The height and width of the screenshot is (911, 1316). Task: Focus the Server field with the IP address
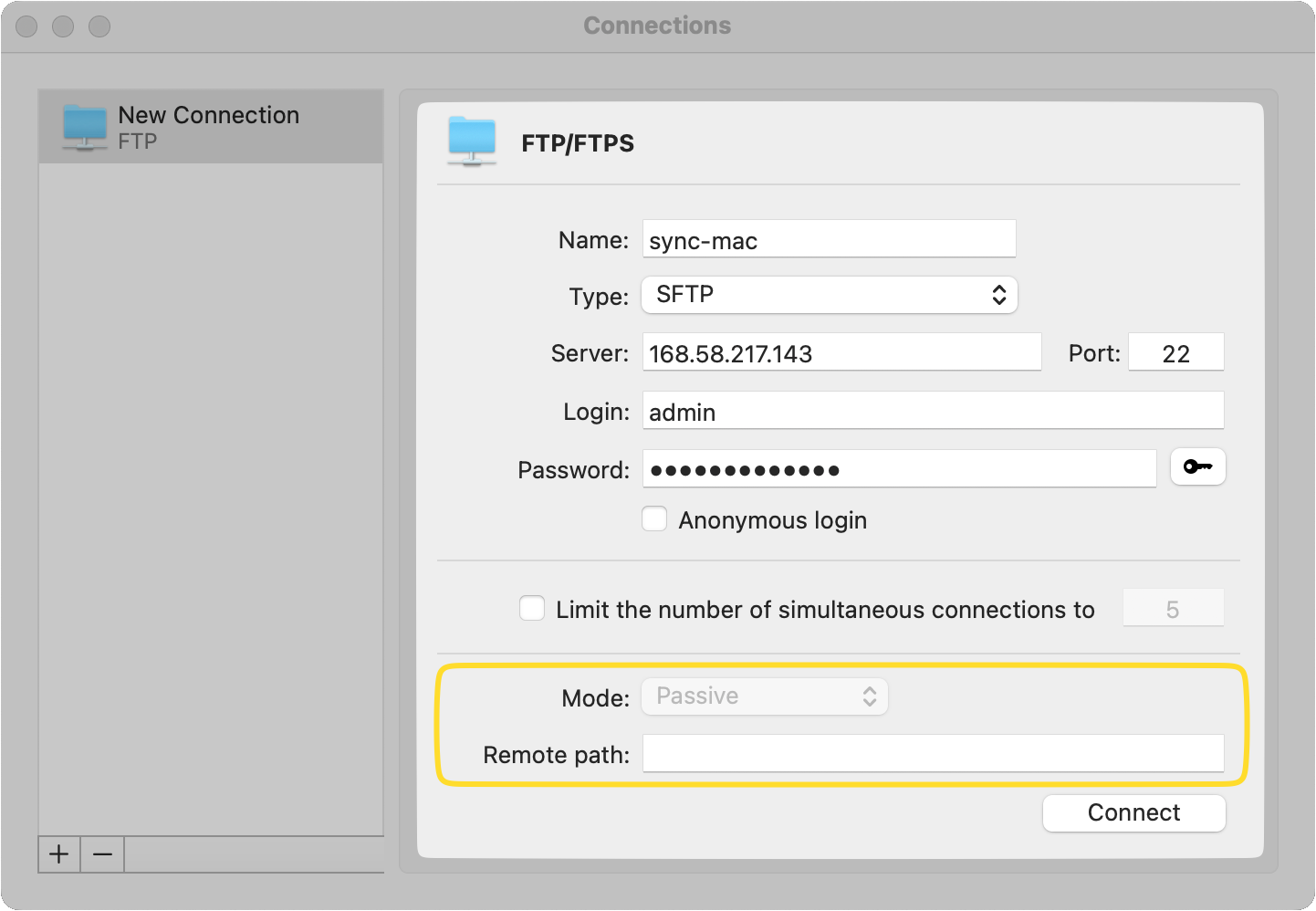(x=841, y=353)
